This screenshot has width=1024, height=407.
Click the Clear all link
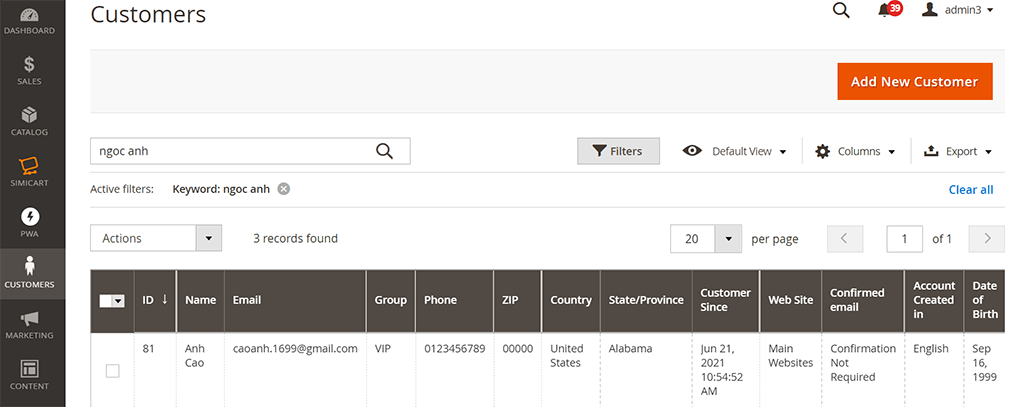pyautogui.click(x=970, y=189)
